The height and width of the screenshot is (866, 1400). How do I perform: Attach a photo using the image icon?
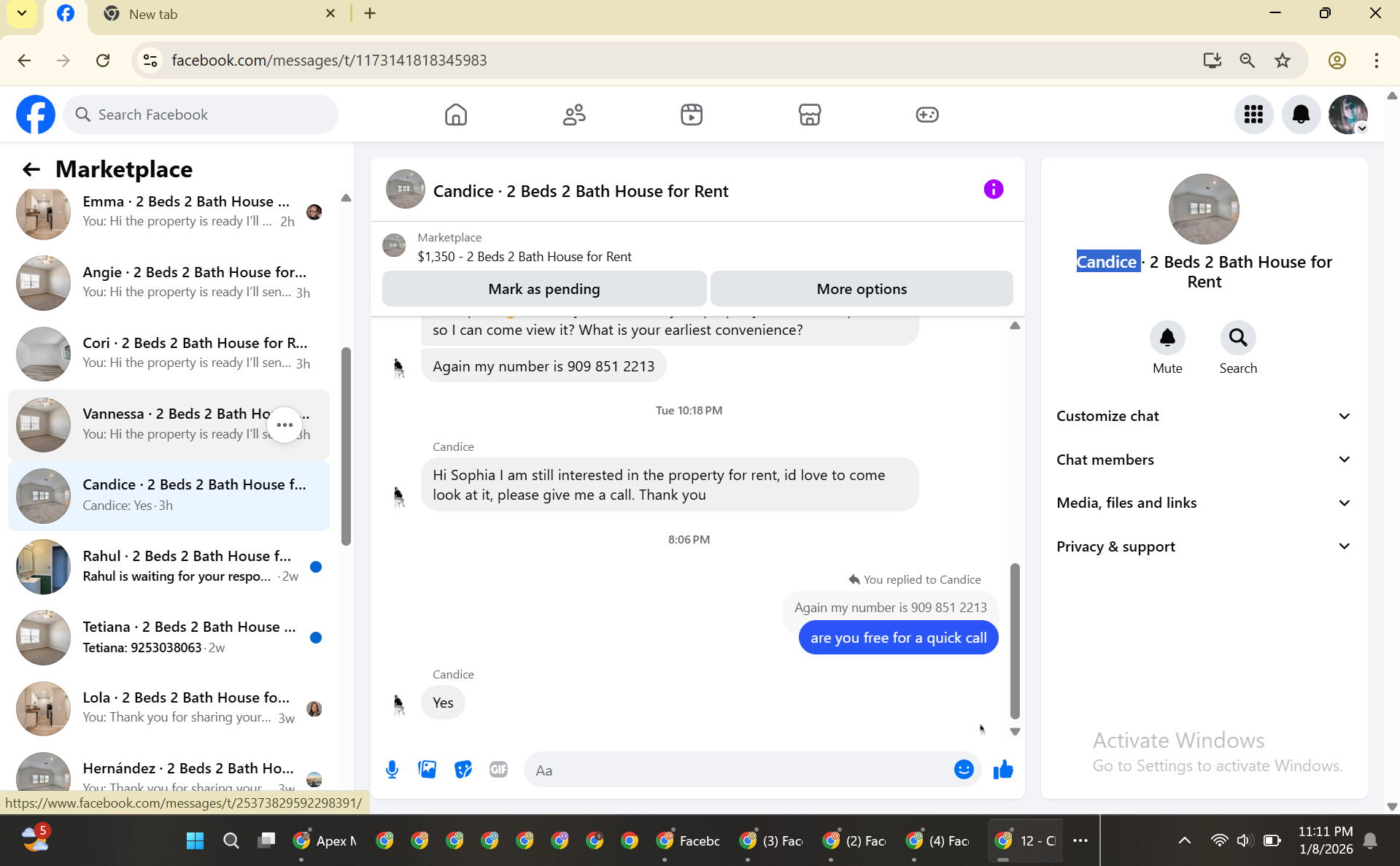click(x=428, y=770)
